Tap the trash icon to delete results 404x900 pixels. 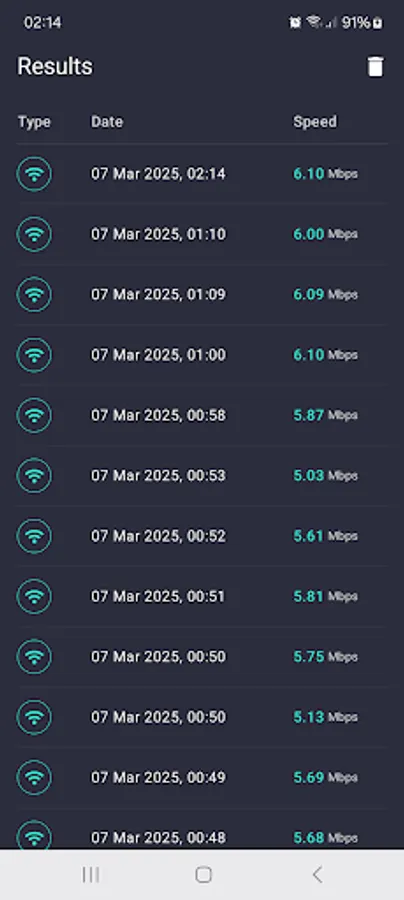pos(375,67)
